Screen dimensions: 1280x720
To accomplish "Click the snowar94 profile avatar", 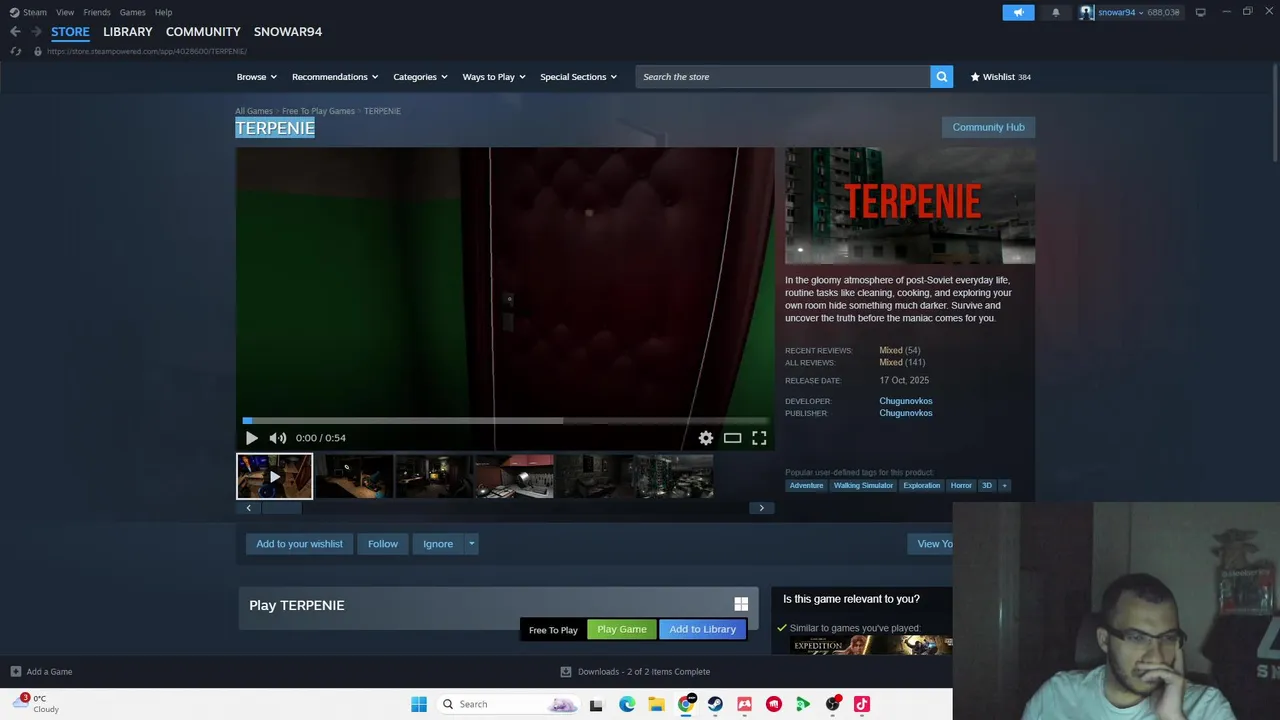I will (x=1087, y=12).
